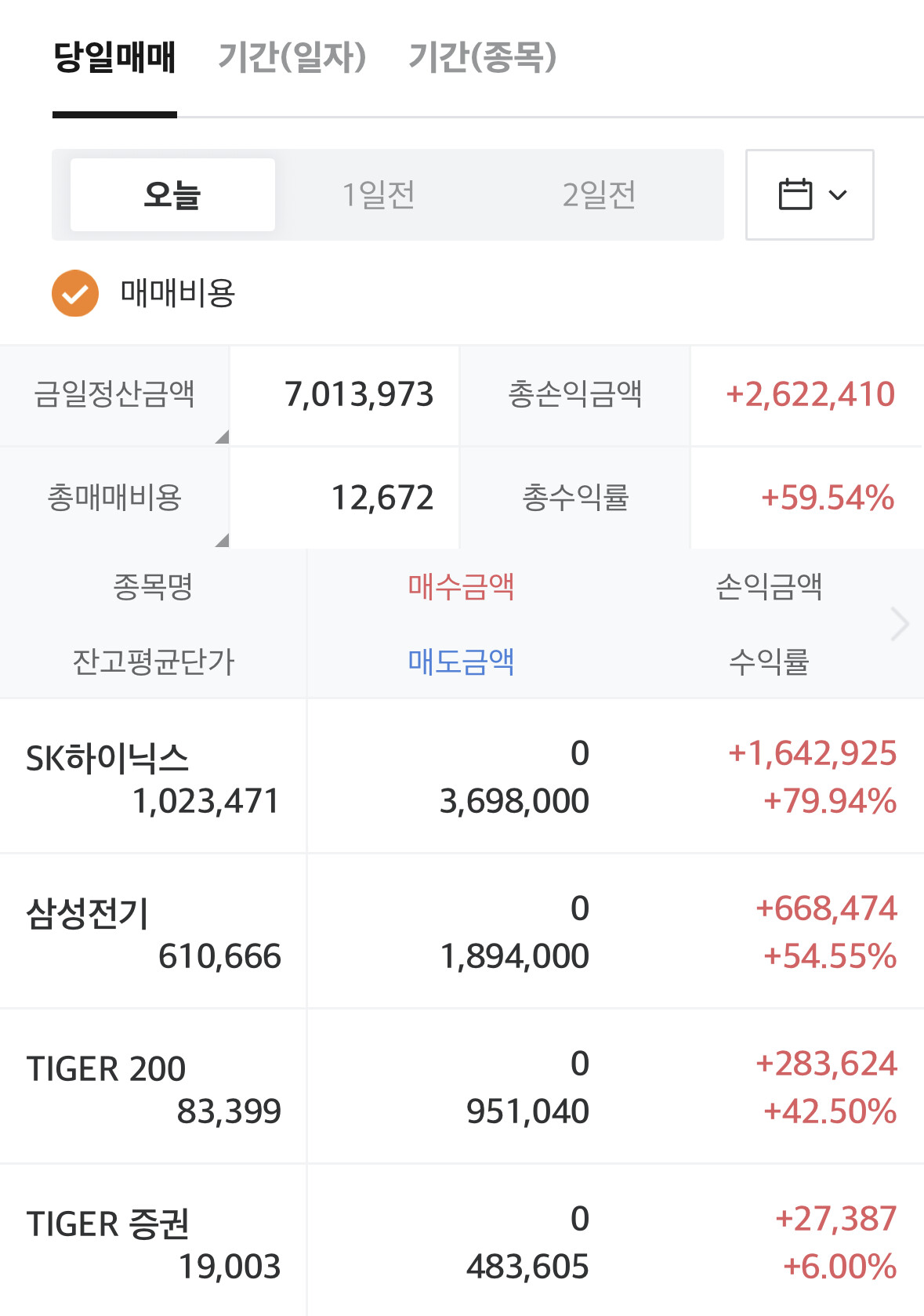Sort by 매도금액 column header
This screenshot has height=1316, width=924.
click(461, 662)
